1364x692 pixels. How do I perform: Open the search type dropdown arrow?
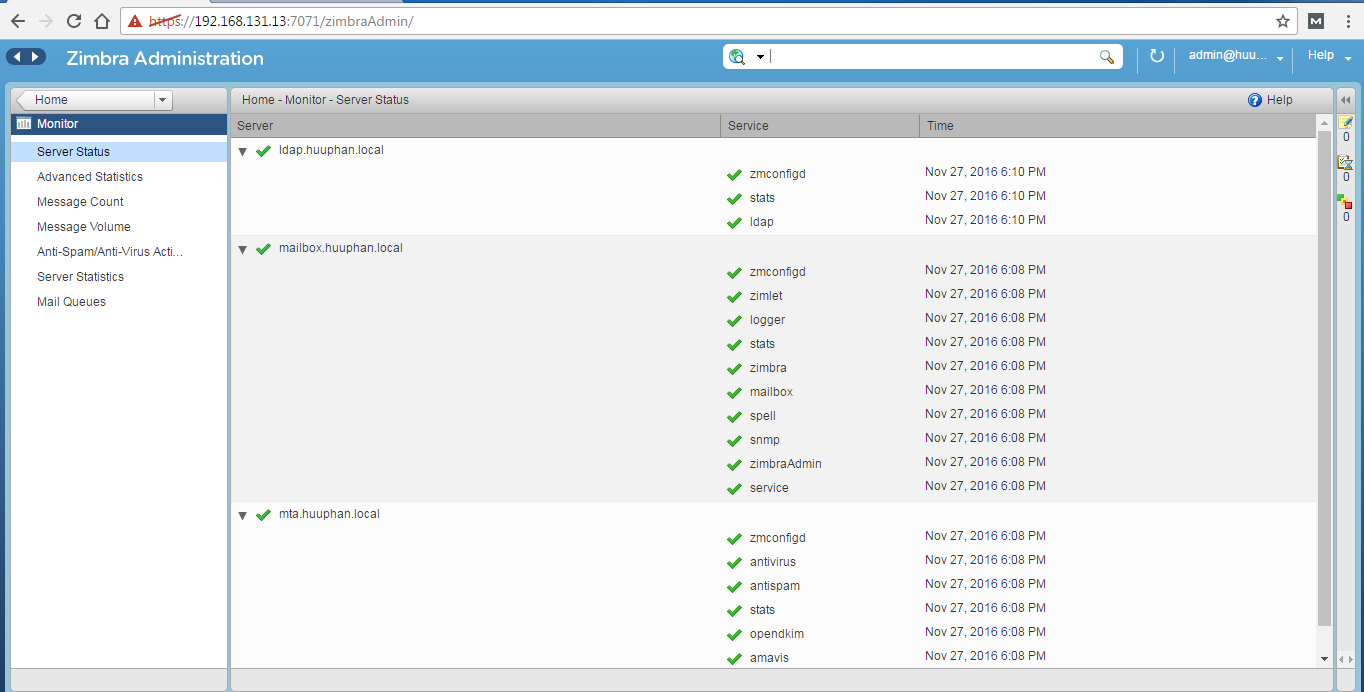(x=760, y=57)
